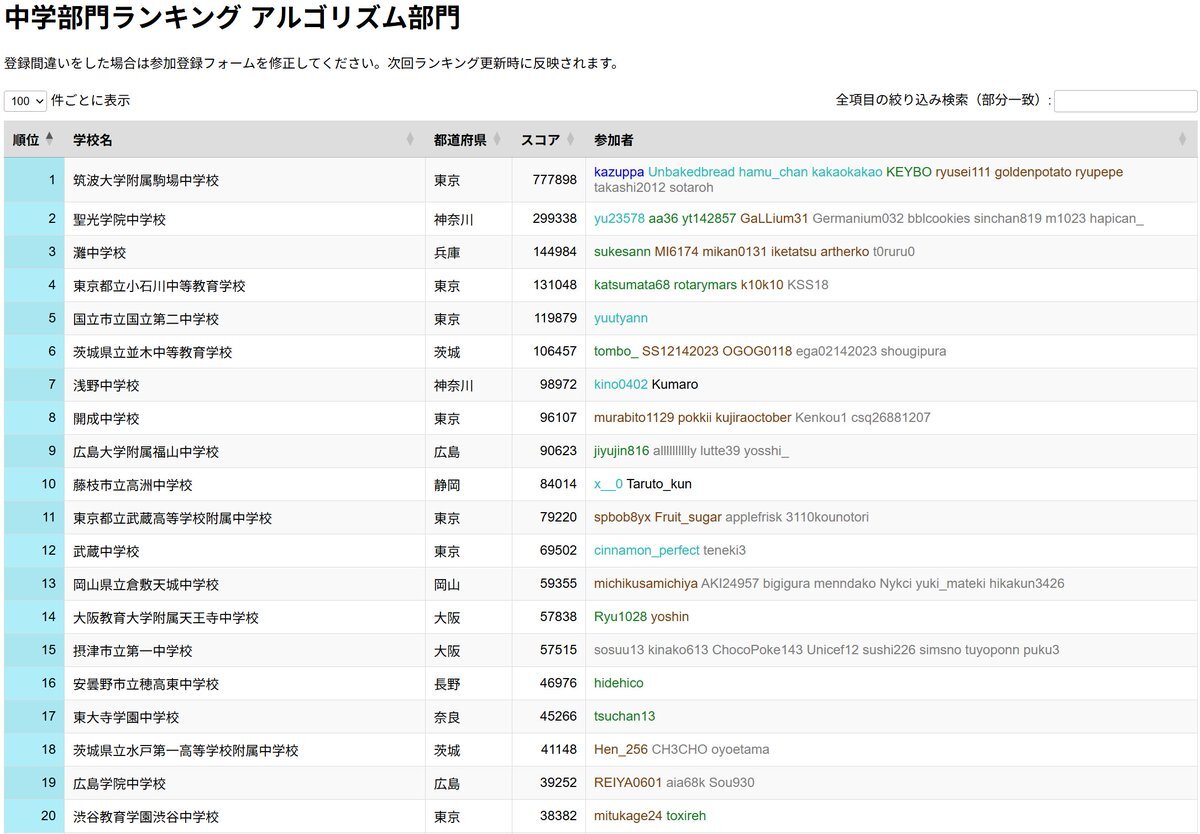Select 武蔵中学校 school name cell

(x=245, y=551)
